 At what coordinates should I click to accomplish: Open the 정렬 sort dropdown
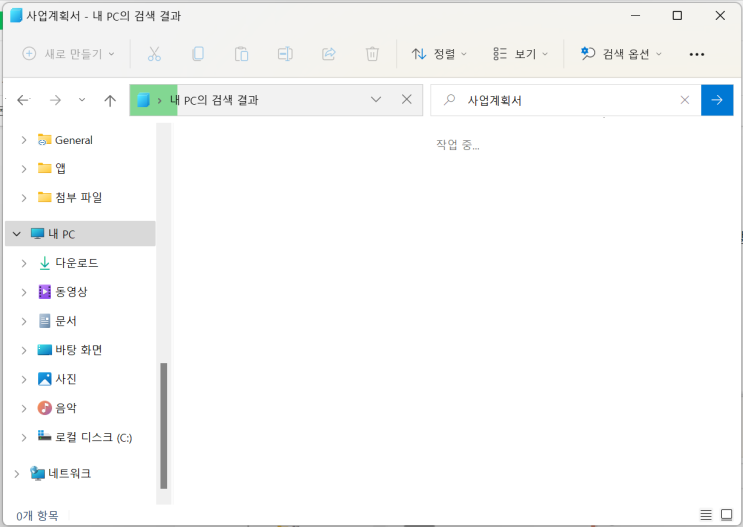pos(439,54)
